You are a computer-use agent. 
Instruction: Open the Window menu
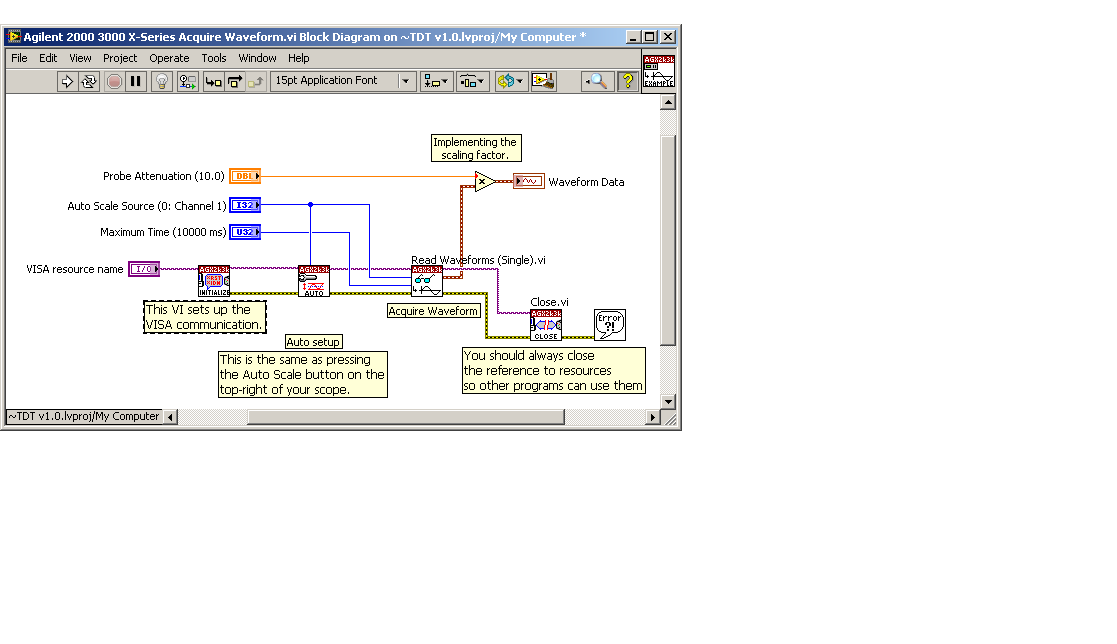pyautogui.click(x=257, y=58)
